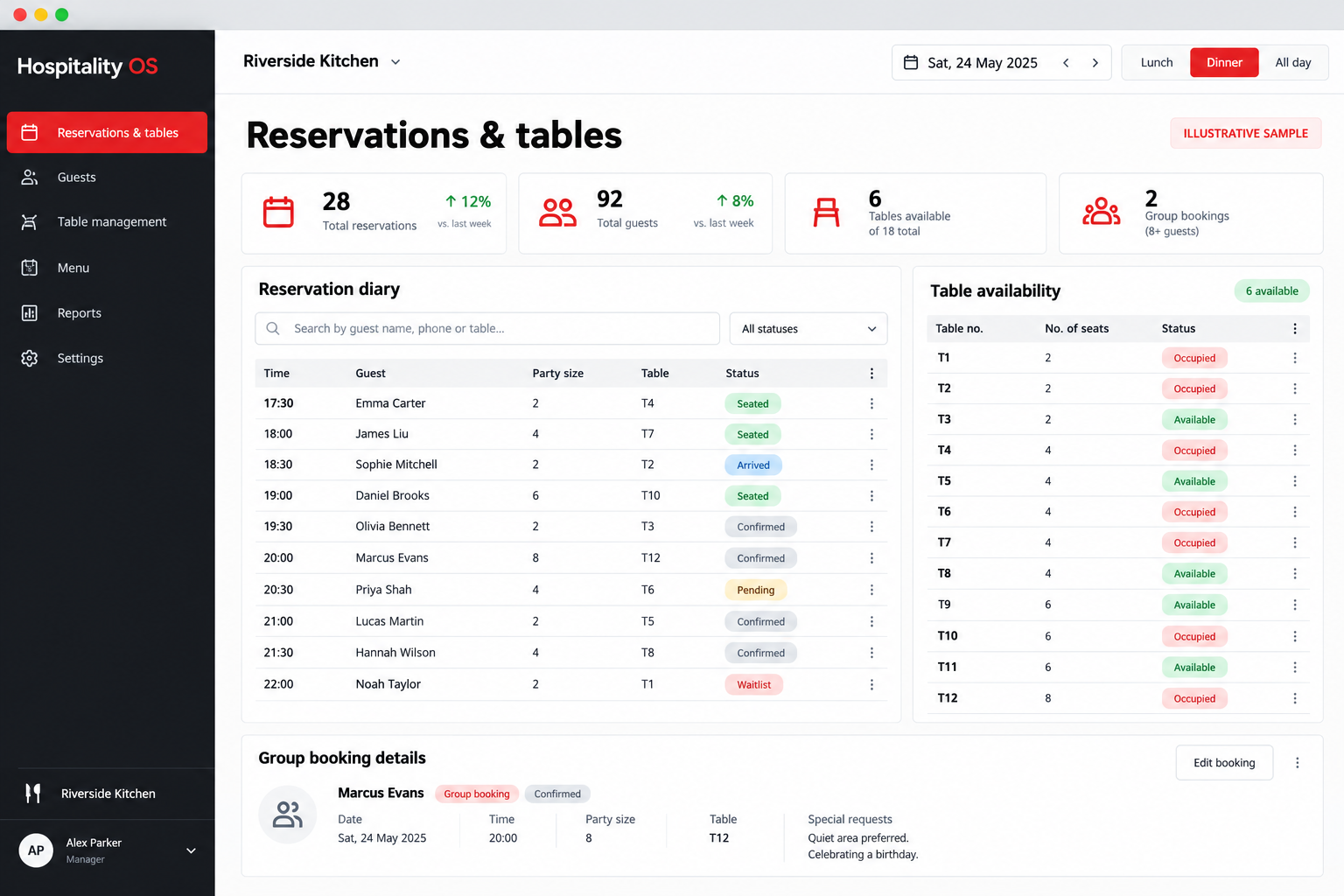Click Total guests people icon

click(x=557, y=213)
